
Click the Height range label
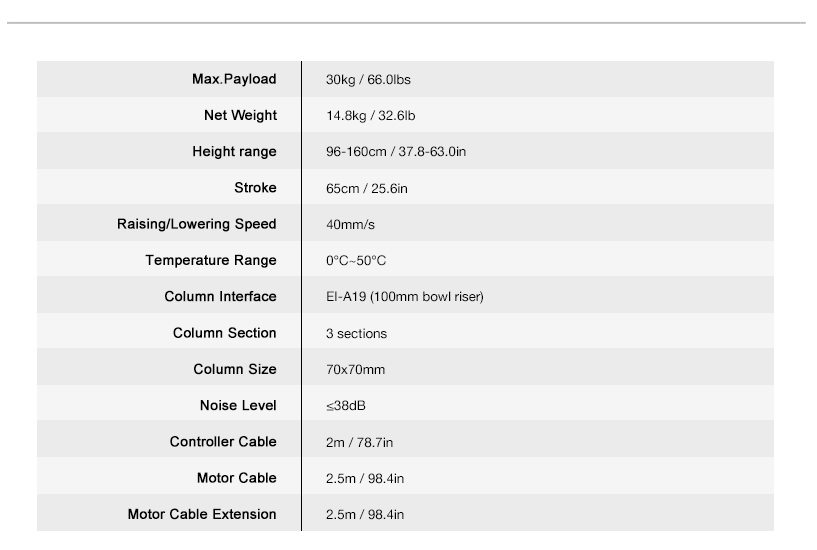tap(234, 152)
